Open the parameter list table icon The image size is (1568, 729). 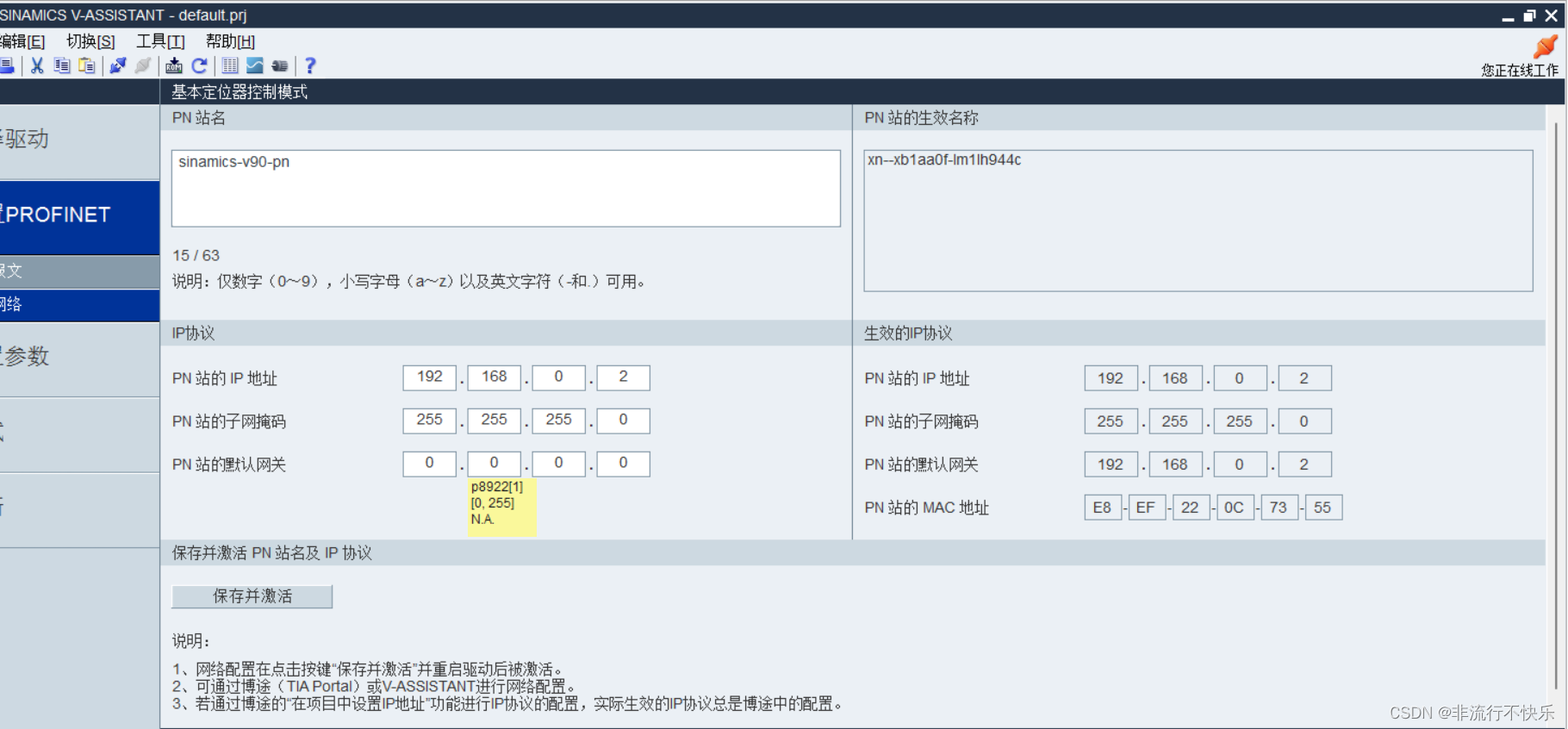click(x=230, y=65)
